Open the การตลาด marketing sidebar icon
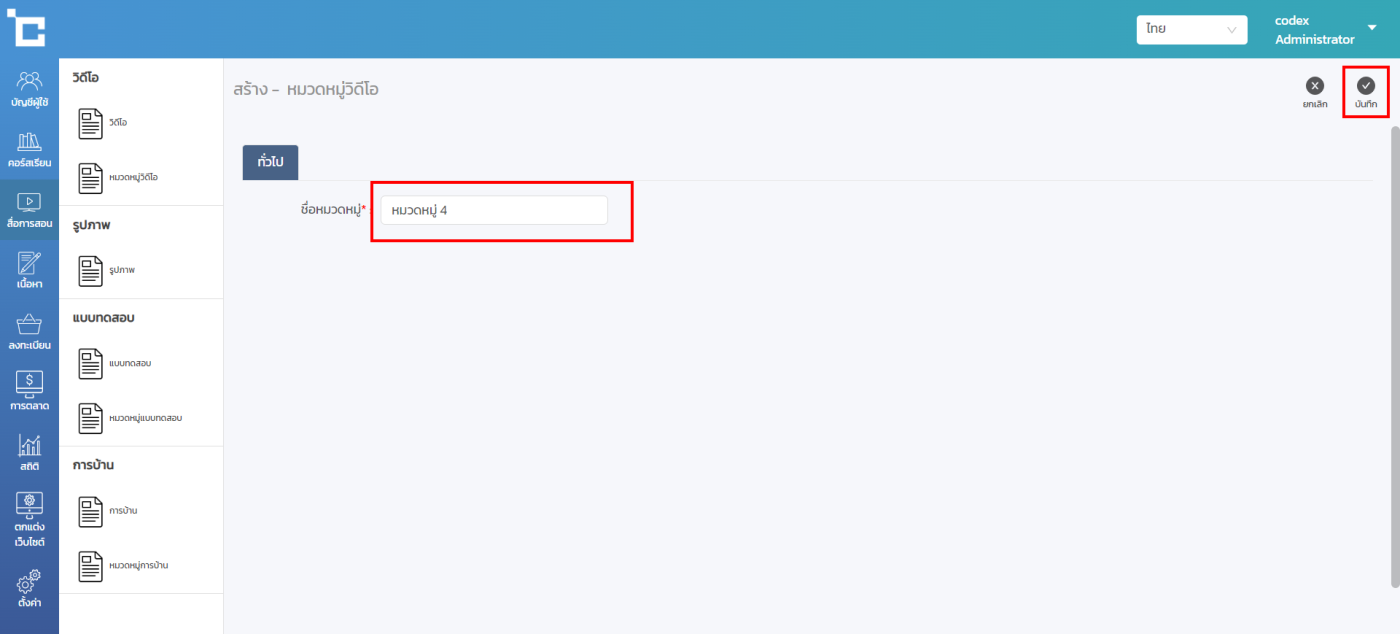 pos(30,385)
